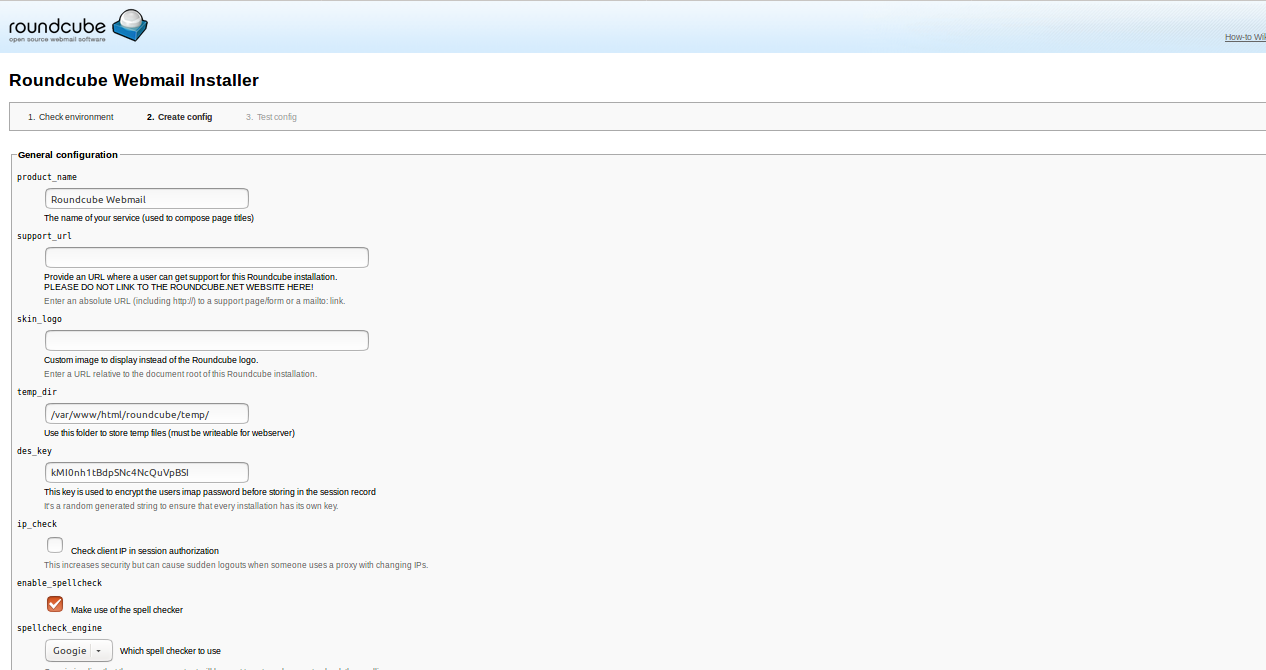Click 'PLEASE DO NOT LINK TO THE ROUNDCUBE.NET' warning
The image size is (1266, 670).
click(179, 287)
